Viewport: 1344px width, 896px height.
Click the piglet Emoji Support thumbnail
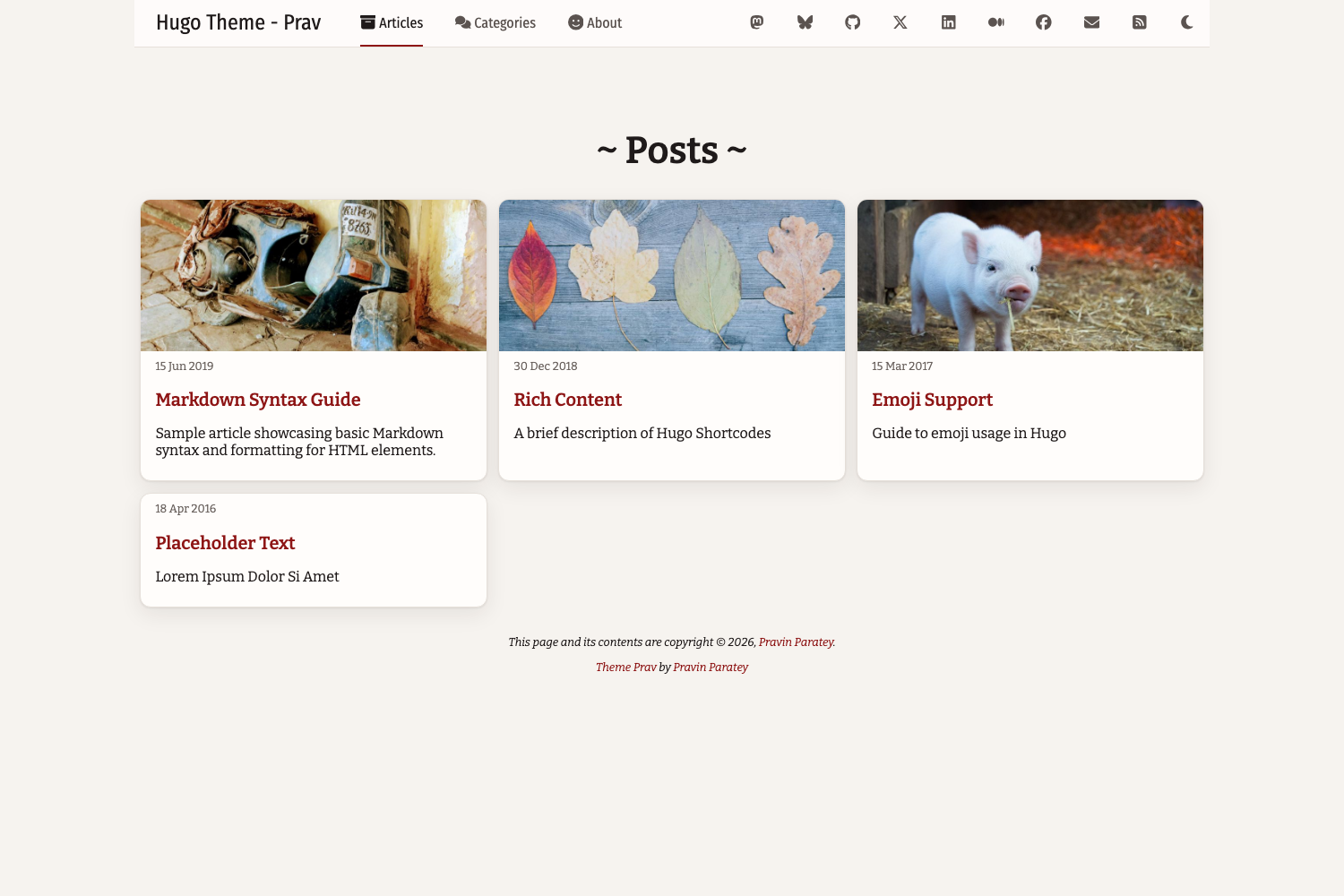coord(1030,275)
